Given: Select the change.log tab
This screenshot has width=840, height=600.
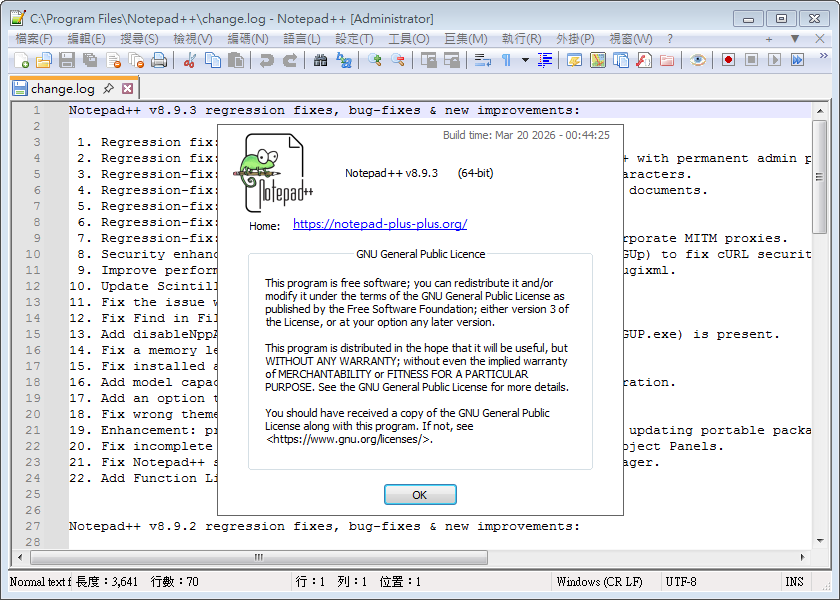Looking at the screenshot, I should [63, 88].
